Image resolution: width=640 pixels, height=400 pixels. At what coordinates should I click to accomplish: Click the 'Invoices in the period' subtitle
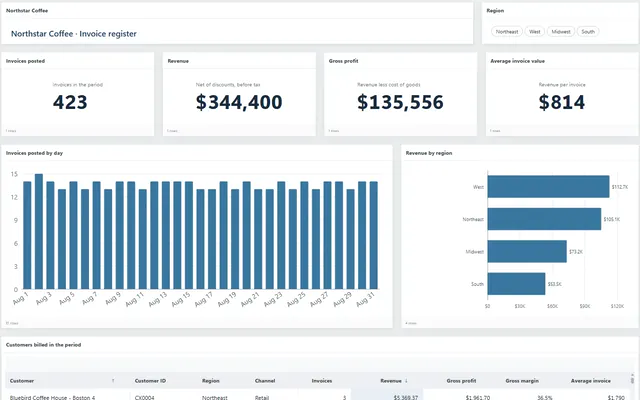[x=78, y=85]
